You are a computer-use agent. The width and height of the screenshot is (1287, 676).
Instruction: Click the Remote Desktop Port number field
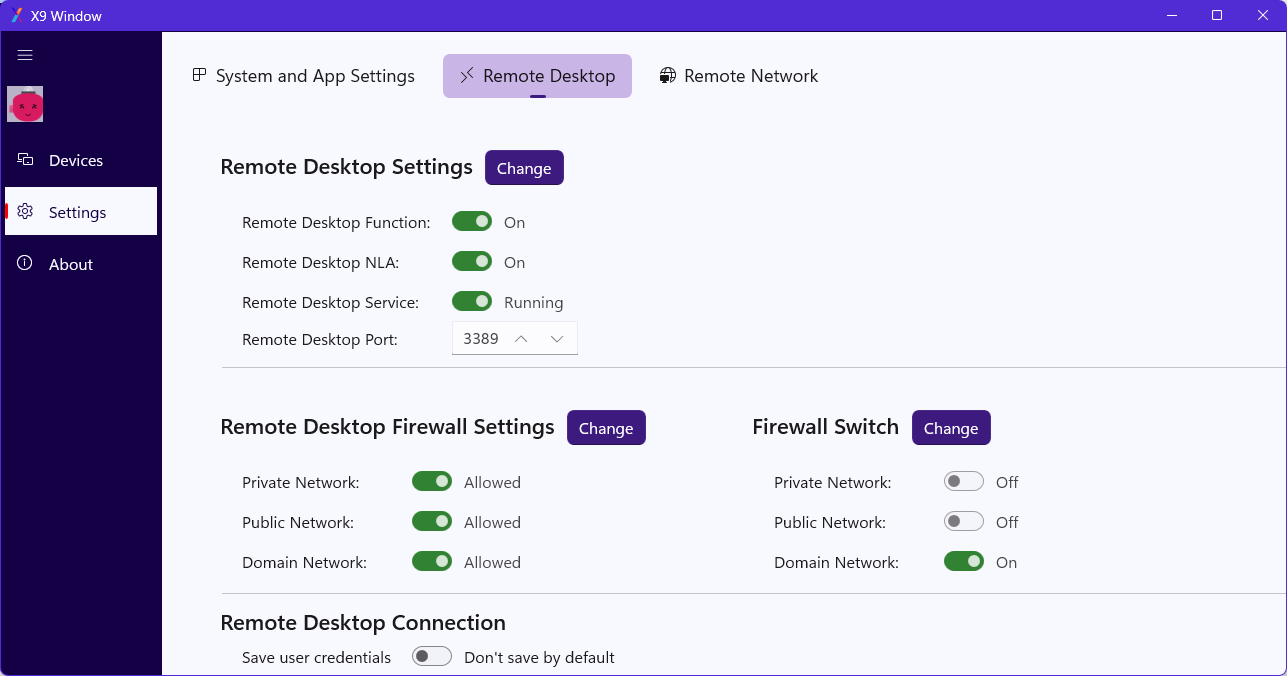(x=480, y=339)
